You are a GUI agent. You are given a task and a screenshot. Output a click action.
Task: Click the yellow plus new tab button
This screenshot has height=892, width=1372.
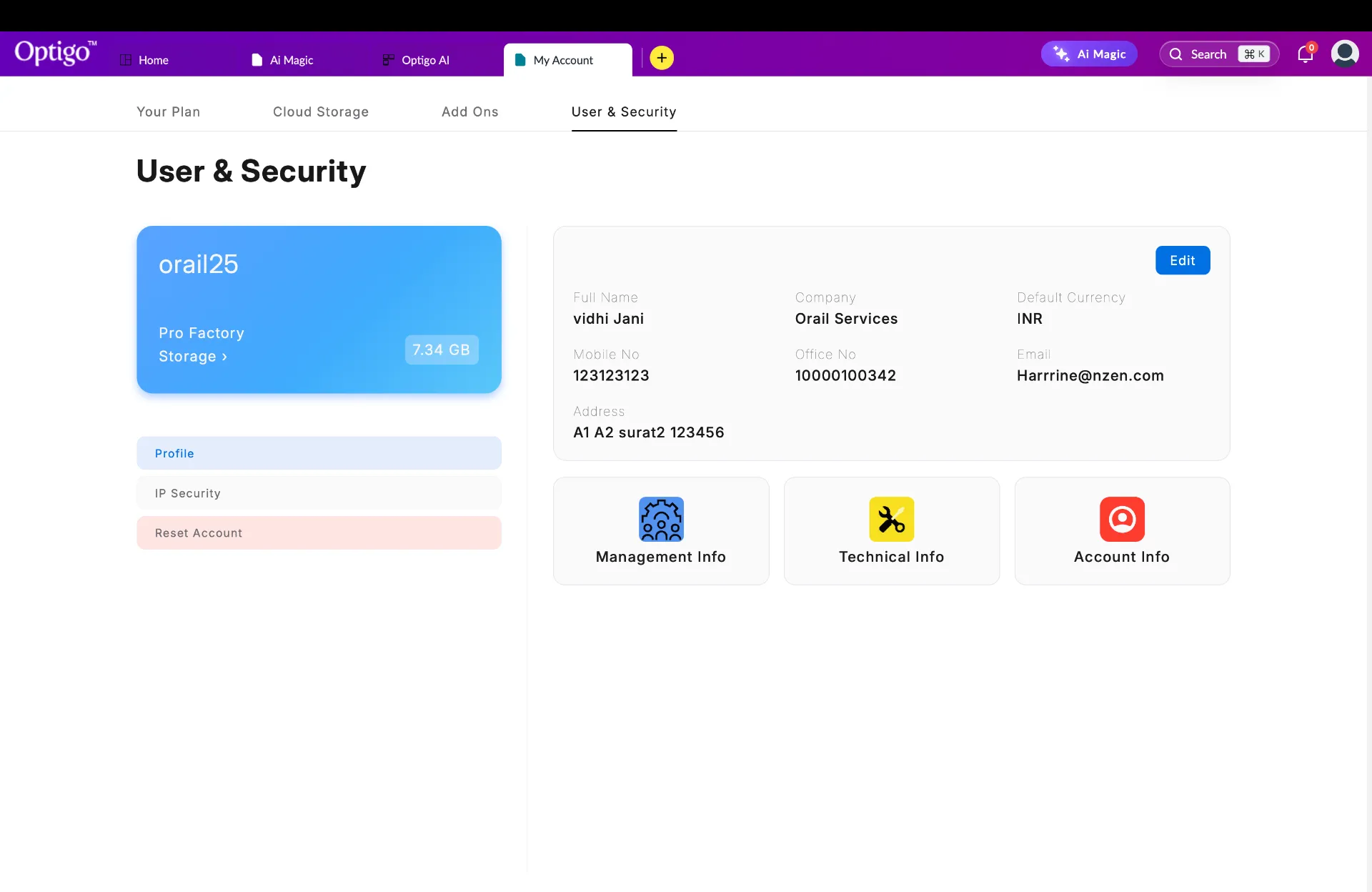tap(662, 58)
